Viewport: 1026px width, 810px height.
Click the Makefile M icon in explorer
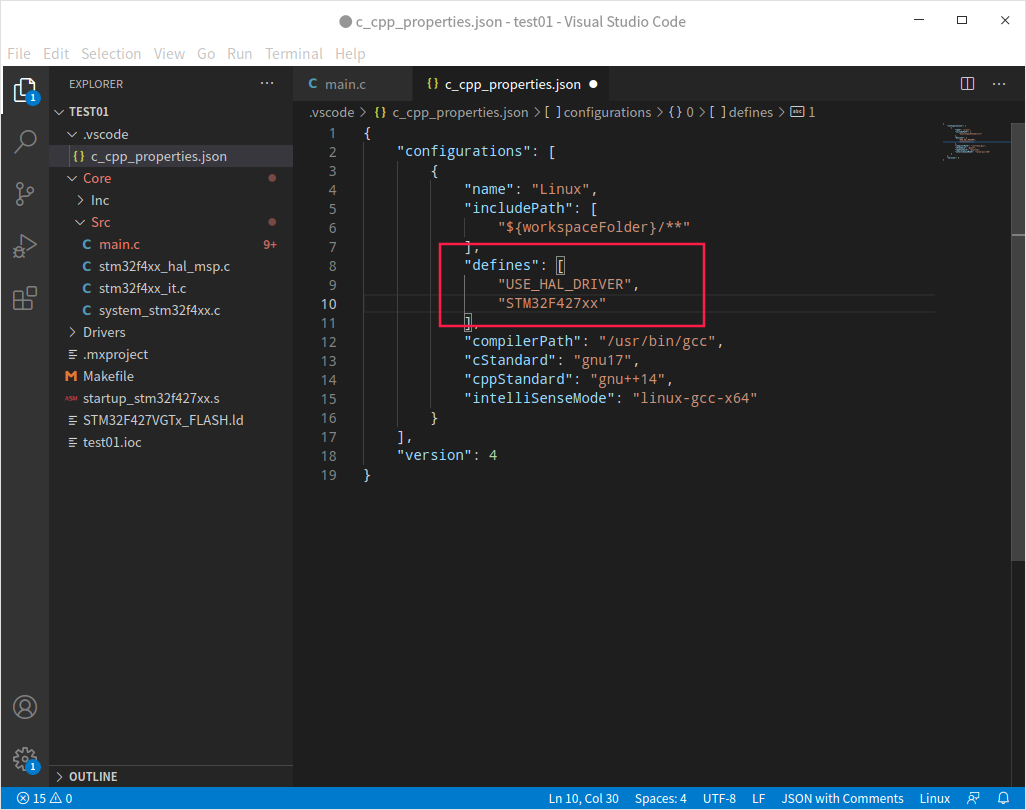pyautogui.click(x=71, y=376)
